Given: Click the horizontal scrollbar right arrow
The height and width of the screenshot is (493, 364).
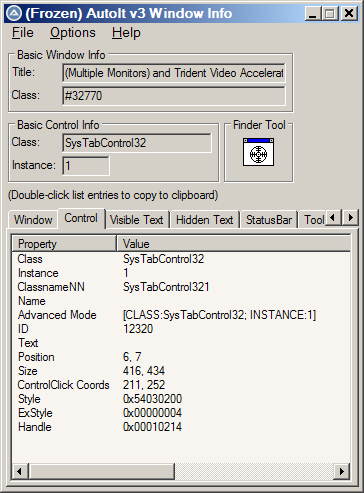Looking at the screenshot, I should pyautogui.click(x=342, y=471).
